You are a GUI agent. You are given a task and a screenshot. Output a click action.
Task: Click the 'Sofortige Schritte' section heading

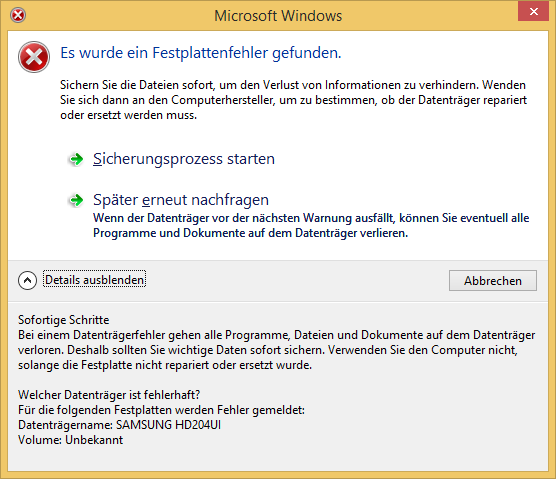63,320
